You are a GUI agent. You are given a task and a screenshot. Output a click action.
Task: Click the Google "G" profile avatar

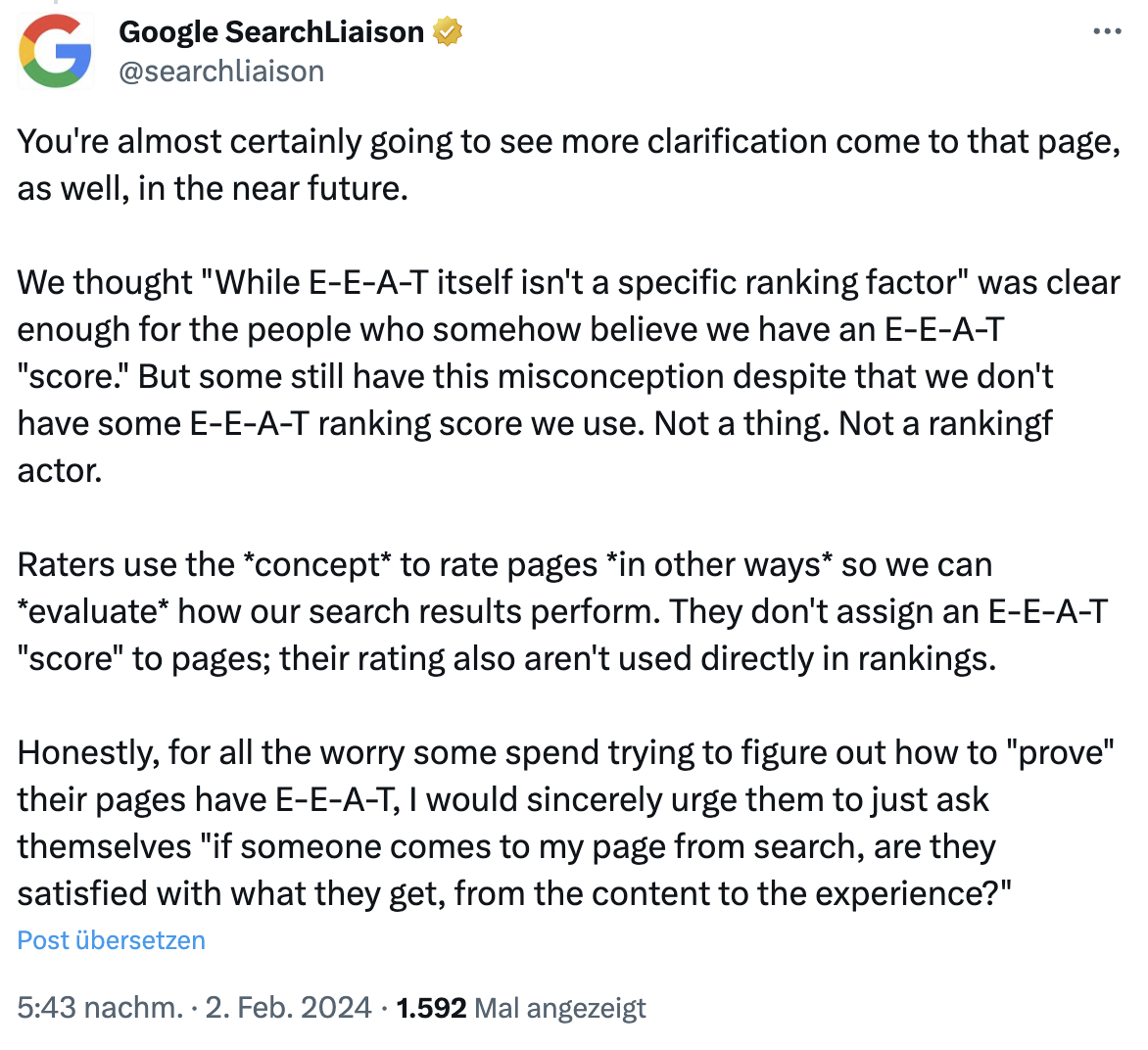pos(56,50)
